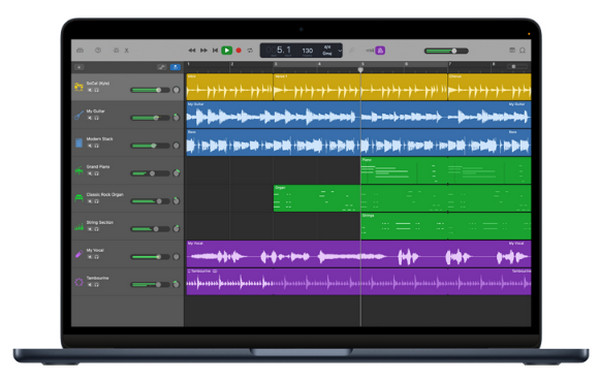Click bar 7 in the timeline ruler
Screen dimensions: 600x380
(x=450, y=65)
